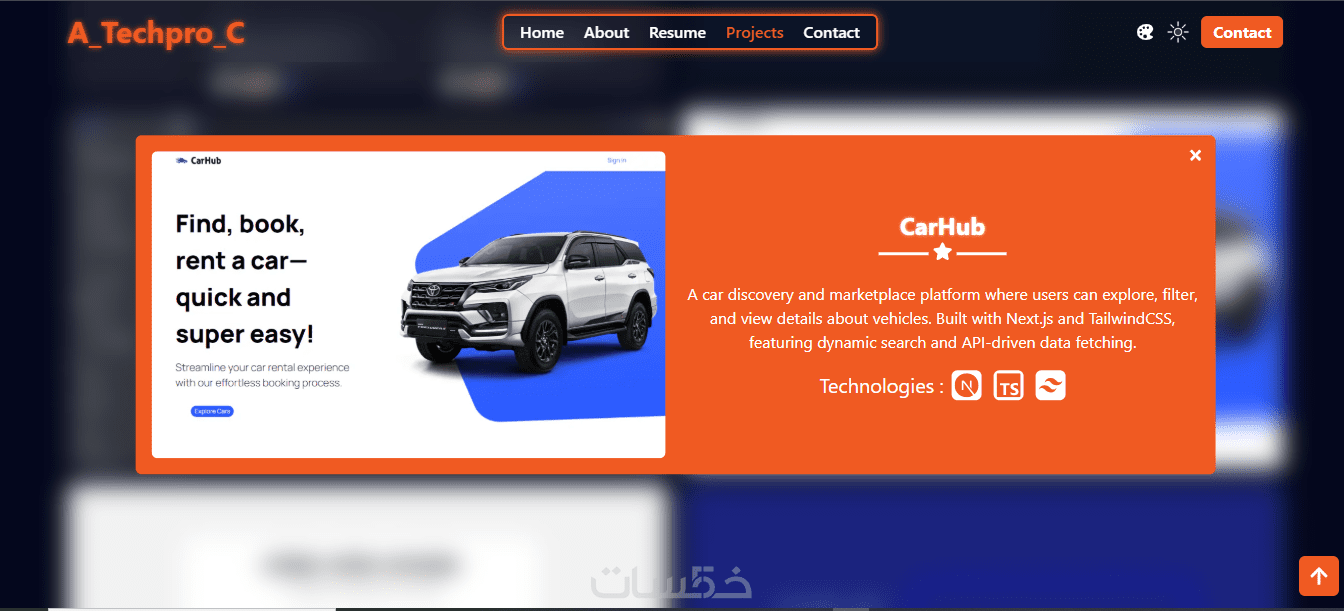Navigate to the Resume page

677,32
